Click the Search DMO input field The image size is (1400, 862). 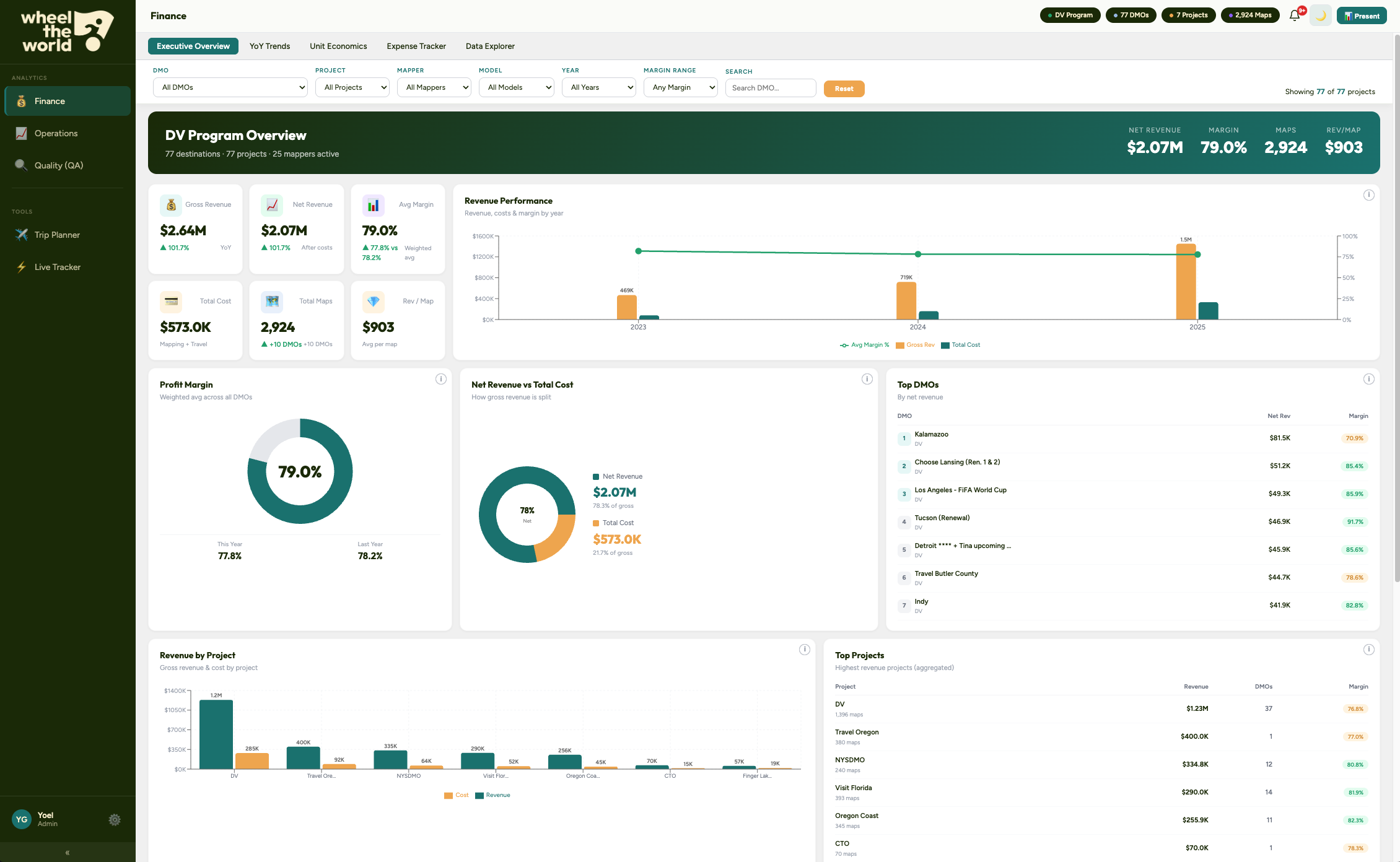770,87
